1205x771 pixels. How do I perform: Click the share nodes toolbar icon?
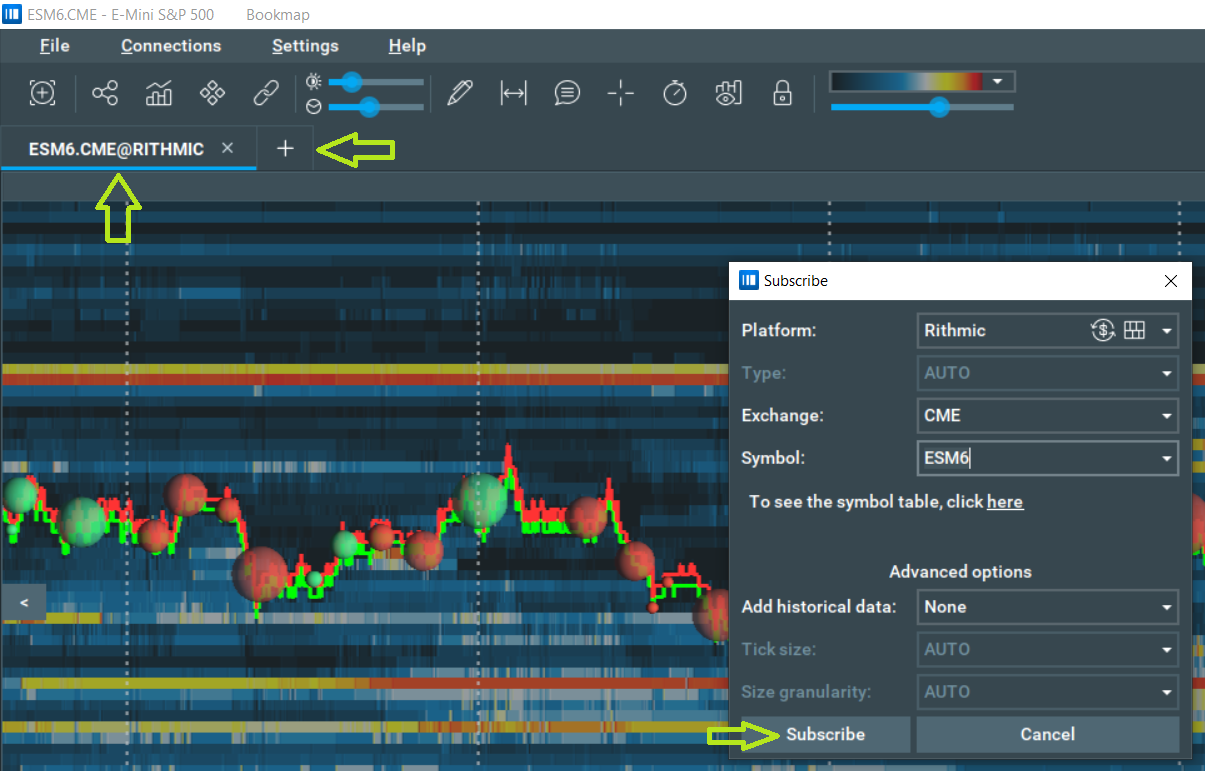click(x=105, y=94)
